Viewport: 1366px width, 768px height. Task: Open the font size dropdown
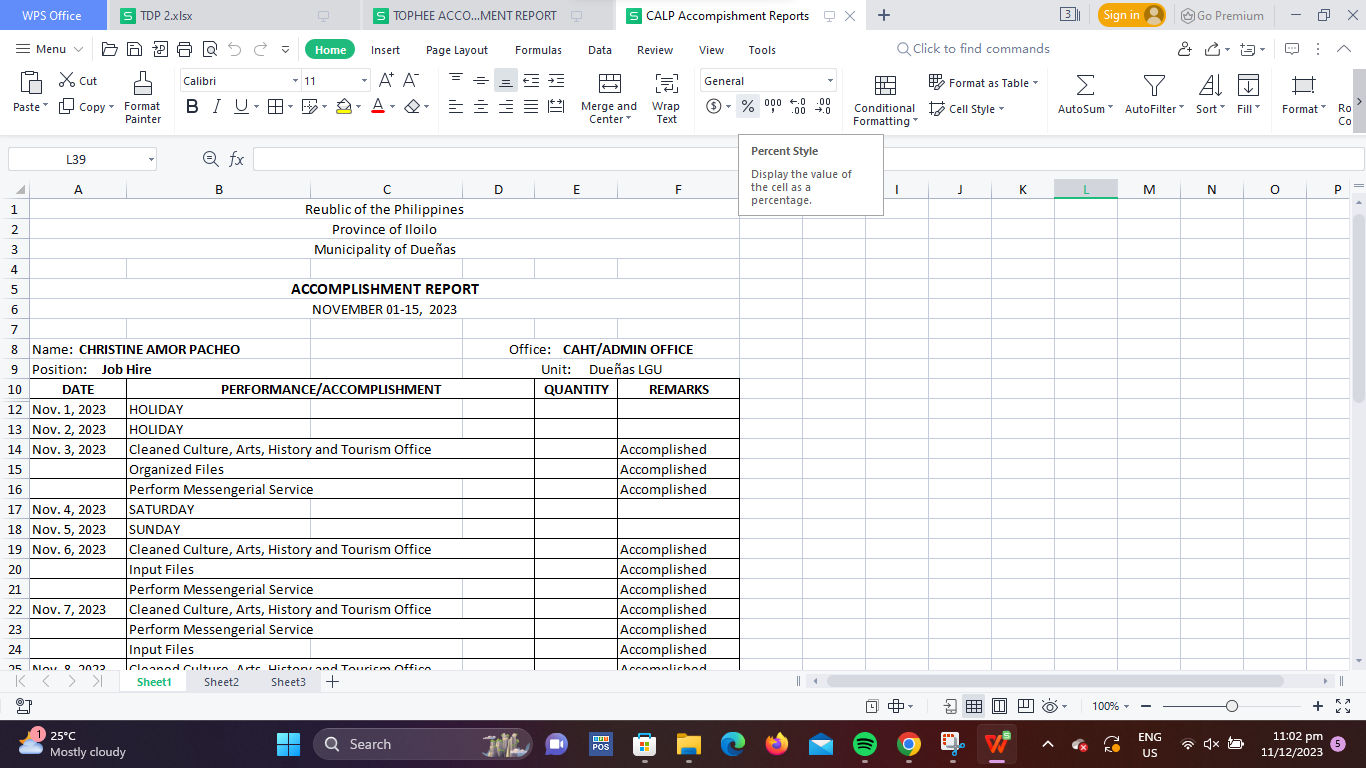363,80
